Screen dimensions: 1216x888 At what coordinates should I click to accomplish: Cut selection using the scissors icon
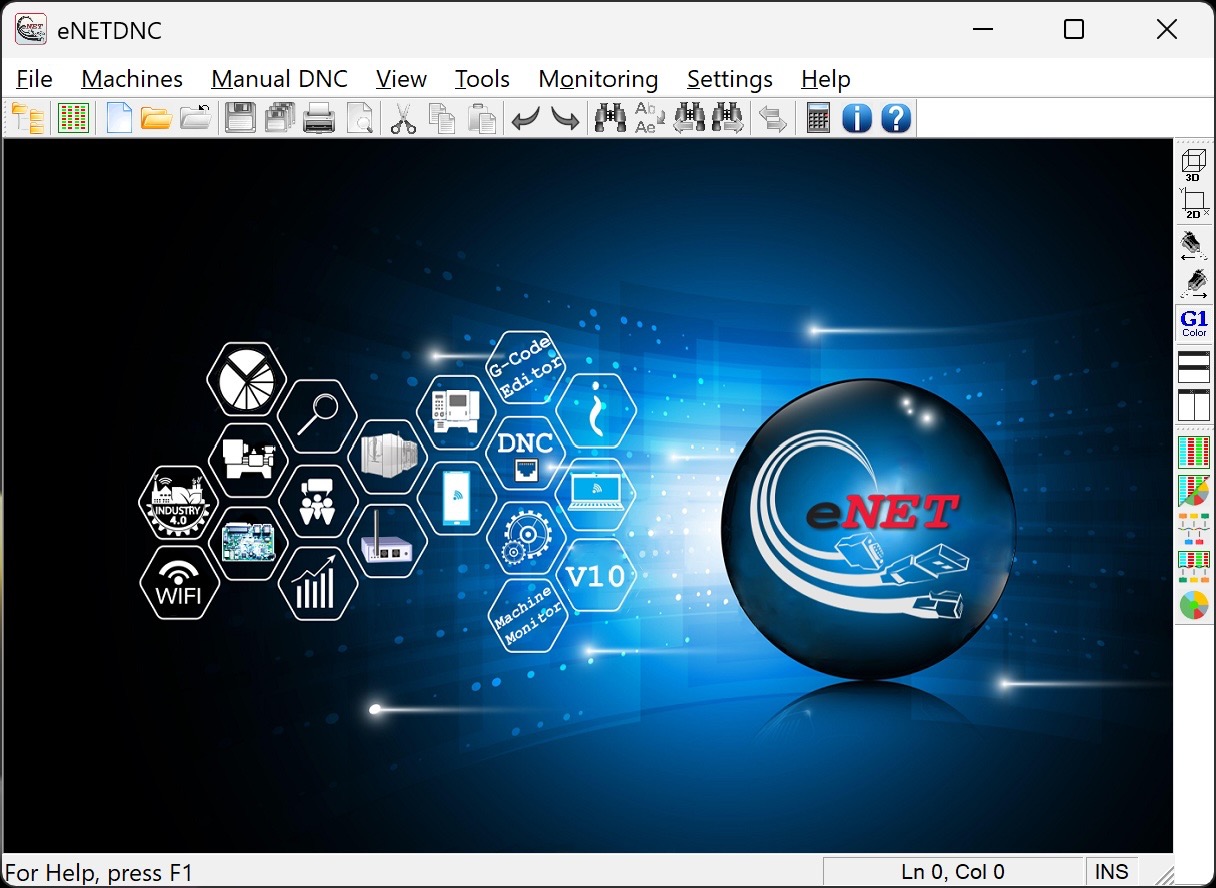[x=402, y=118]
